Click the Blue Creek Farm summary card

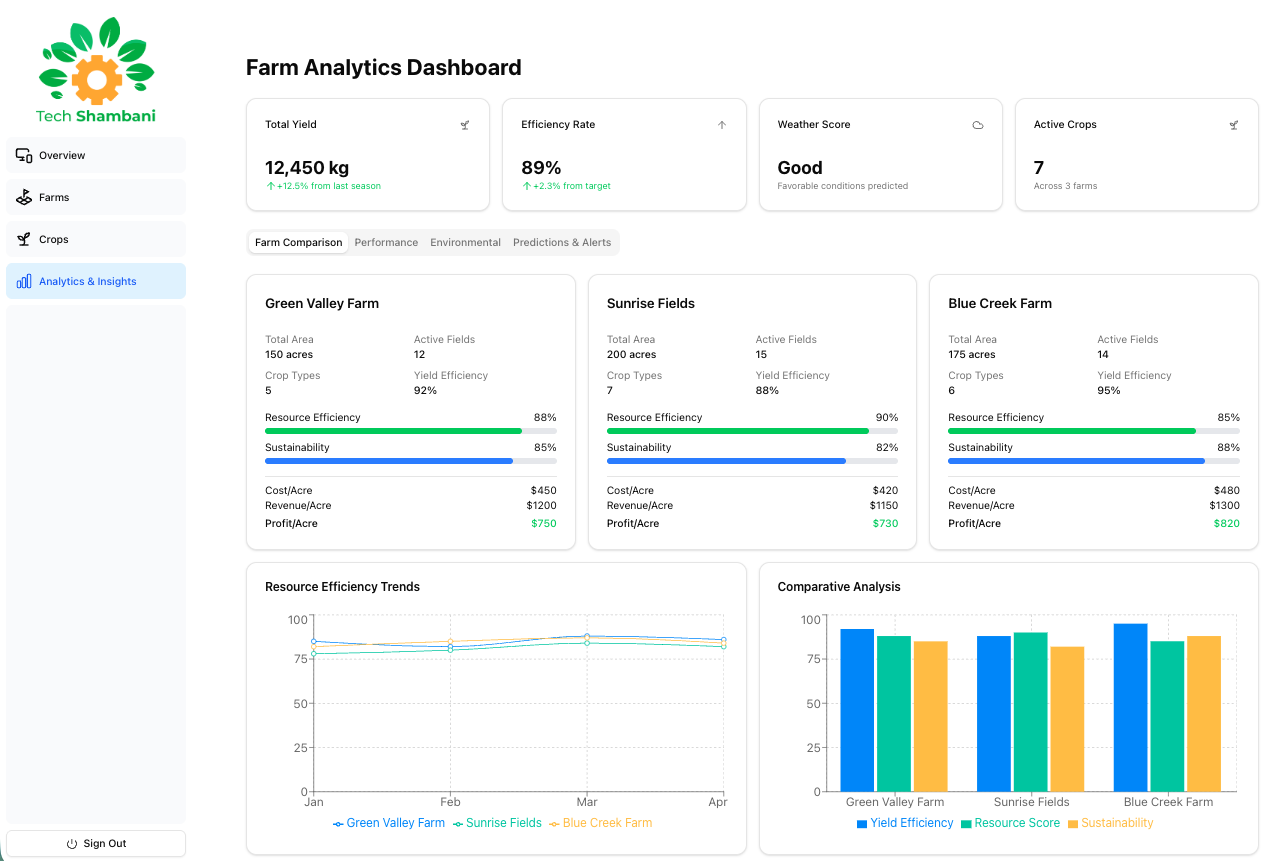pyautogui.click(x=1093, y=412)
